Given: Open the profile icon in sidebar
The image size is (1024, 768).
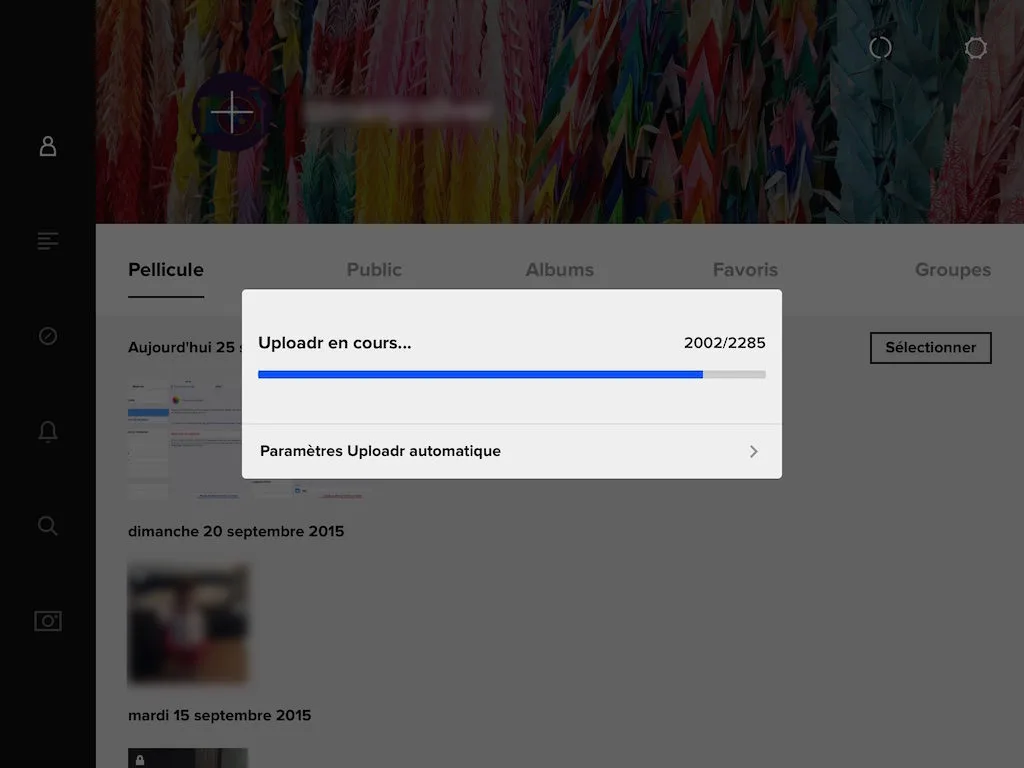Looking at the screenshot, I should [48, 146].
